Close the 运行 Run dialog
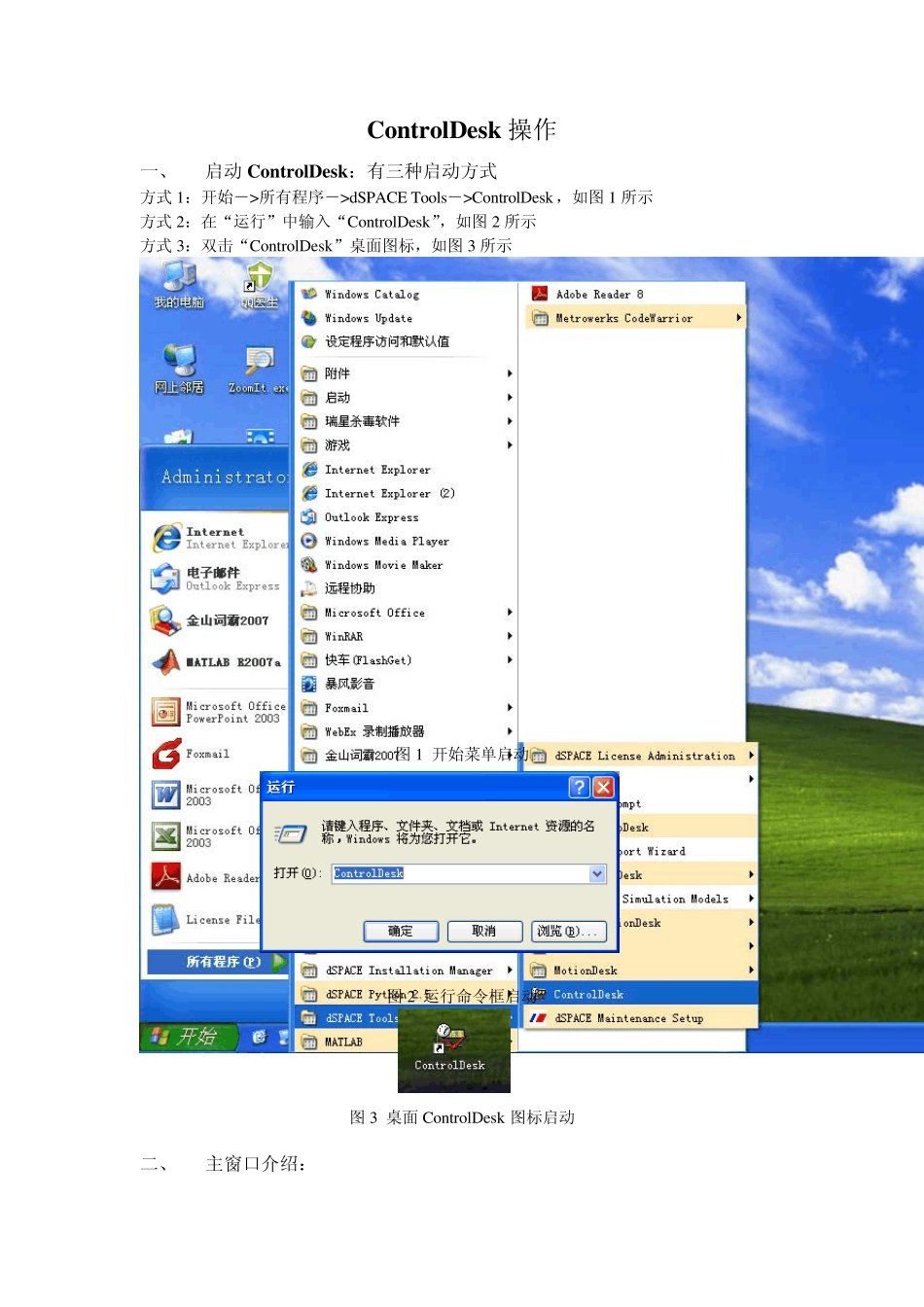Viewport: 924px width, 1307px height. [604, 787]
